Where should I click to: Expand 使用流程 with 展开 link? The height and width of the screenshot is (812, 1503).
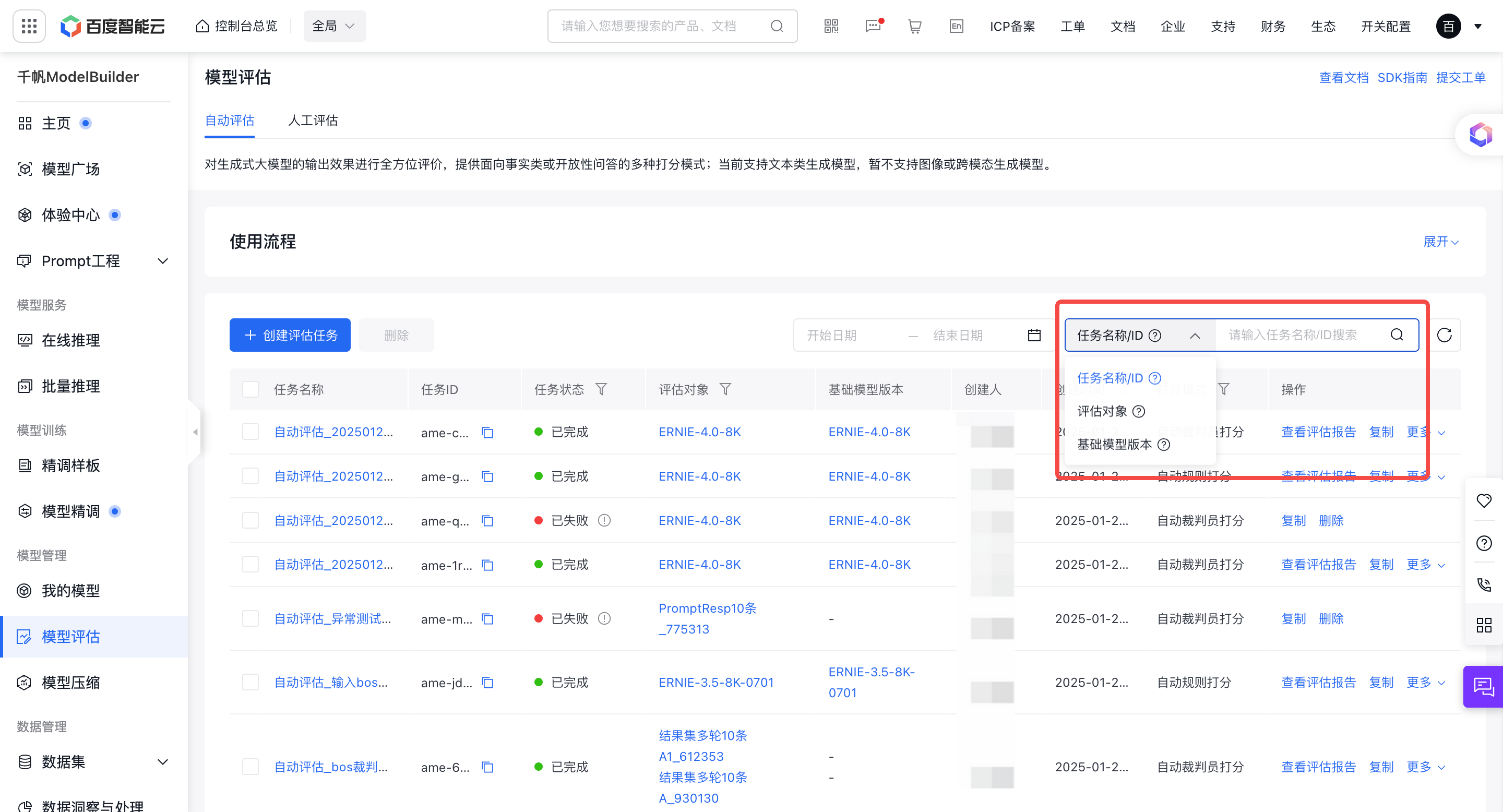point(1440,242)
